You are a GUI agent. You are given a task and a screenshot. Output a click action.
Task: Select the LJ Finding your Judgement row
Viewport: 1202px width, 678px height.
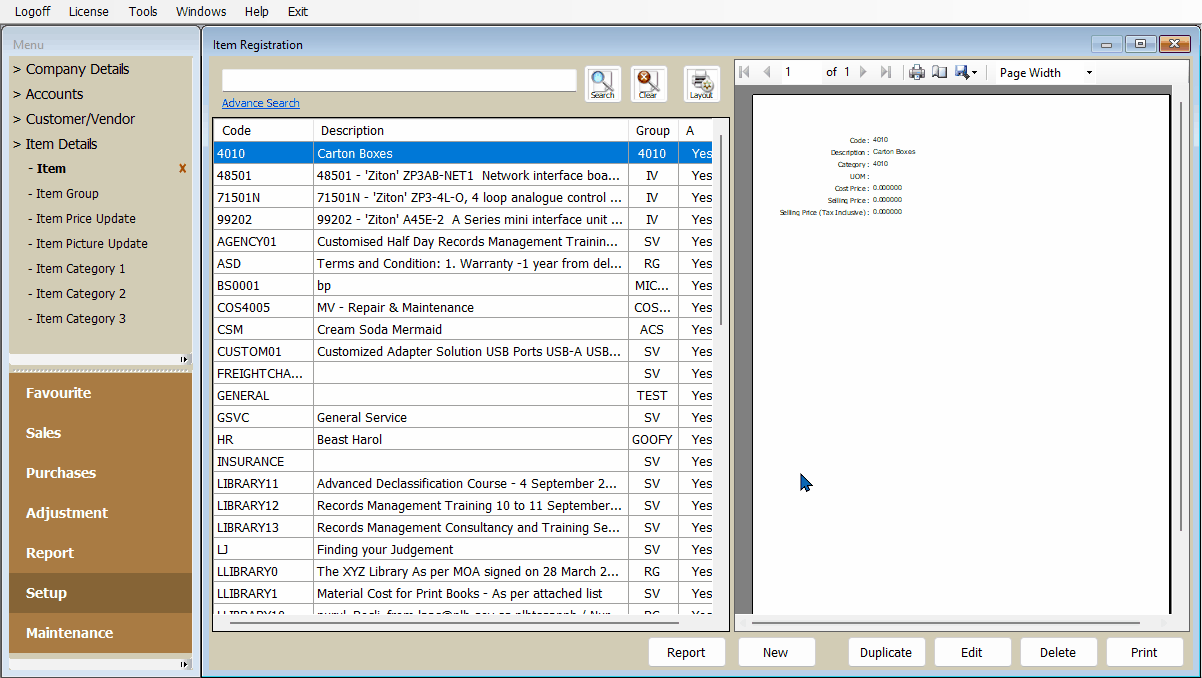click(465, 550)
